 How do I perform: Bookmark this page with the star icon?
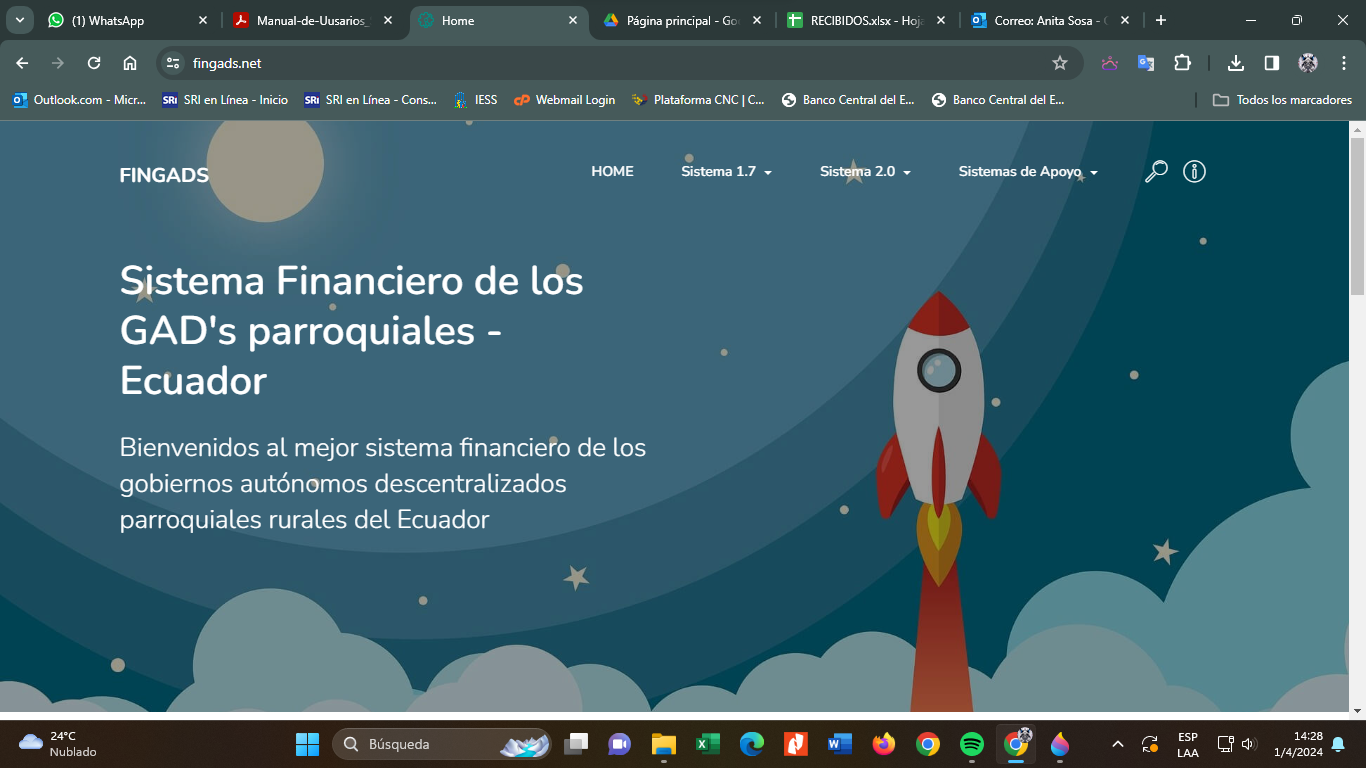(x=1060, y=63)
